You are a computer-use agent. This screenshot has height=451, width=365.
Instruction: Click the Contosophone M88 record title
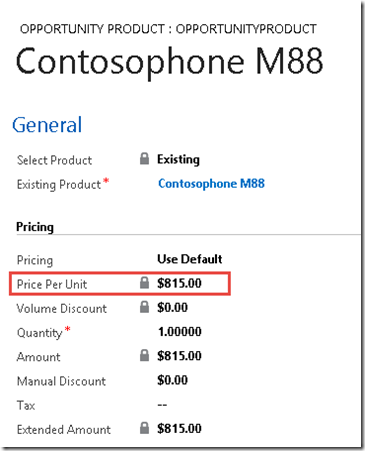(169, 62)
